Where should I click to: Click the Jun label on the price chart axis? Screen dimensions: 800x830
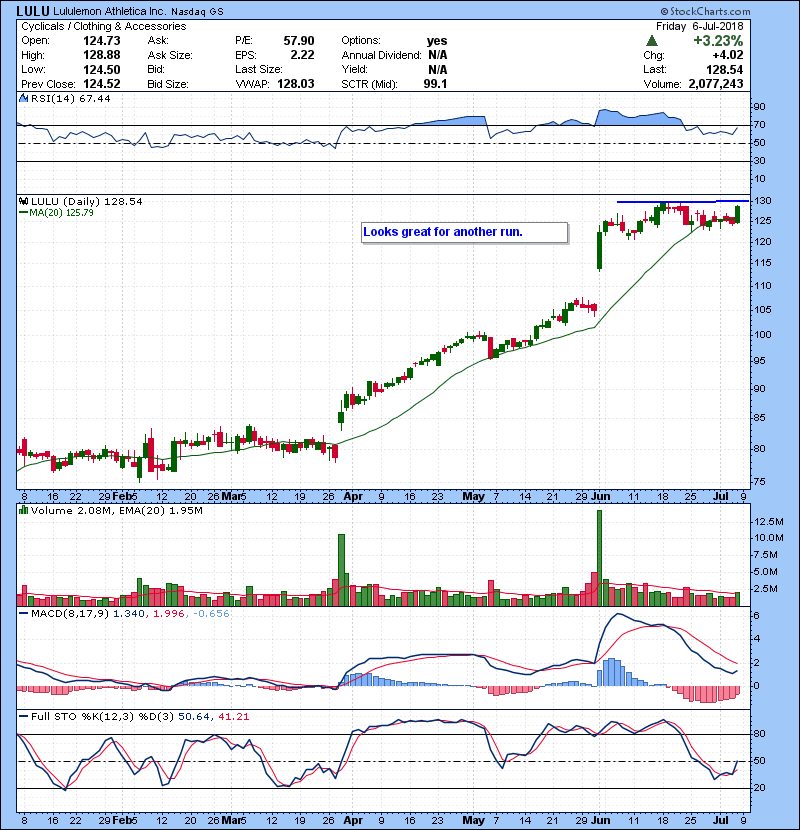click(601, 497)
